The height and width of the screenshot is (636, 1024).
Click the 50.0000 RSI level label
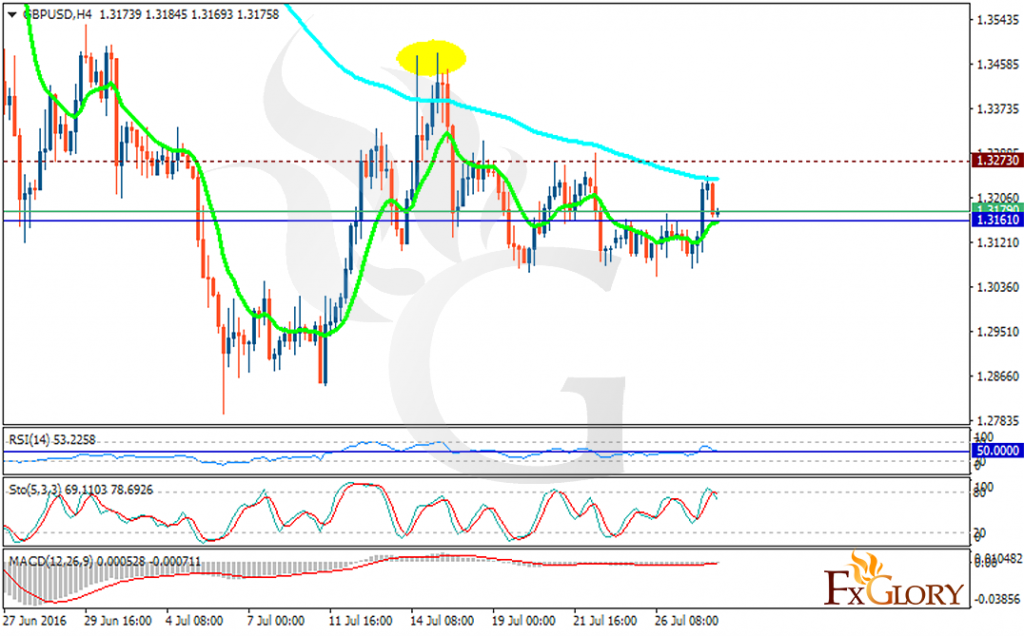point(997,451)
